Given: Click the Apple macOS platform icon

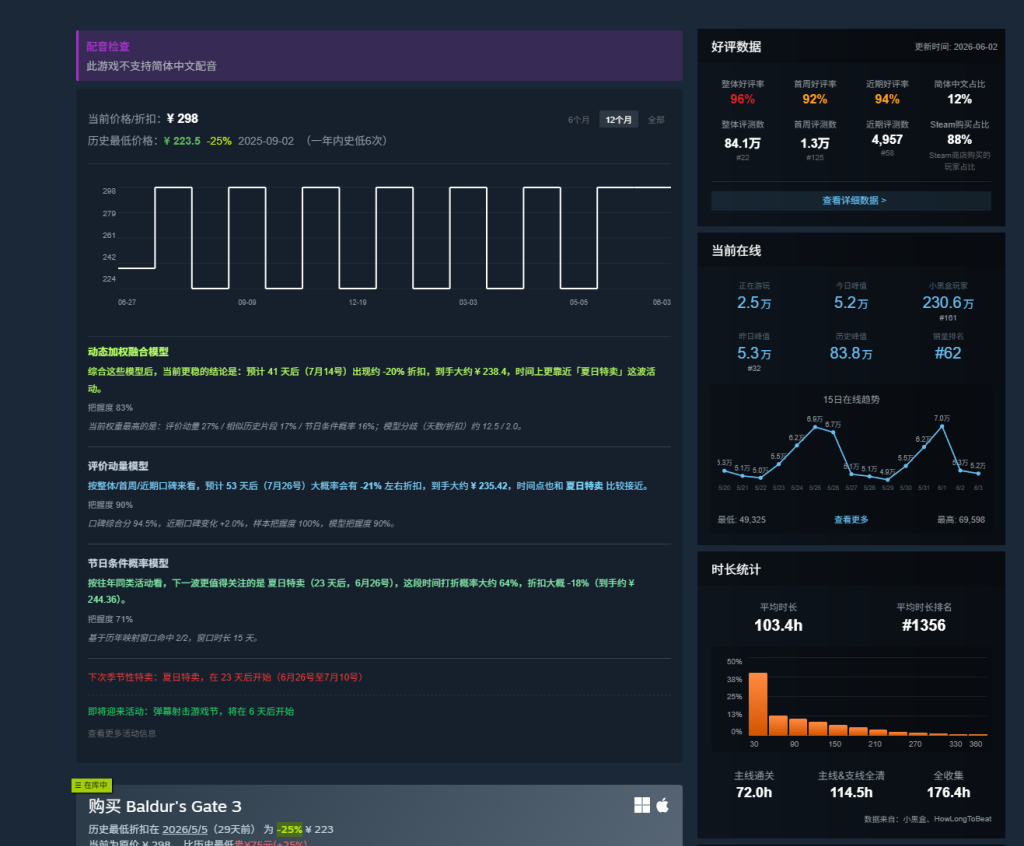Looking at the screenshot, I should click(662, 805).
